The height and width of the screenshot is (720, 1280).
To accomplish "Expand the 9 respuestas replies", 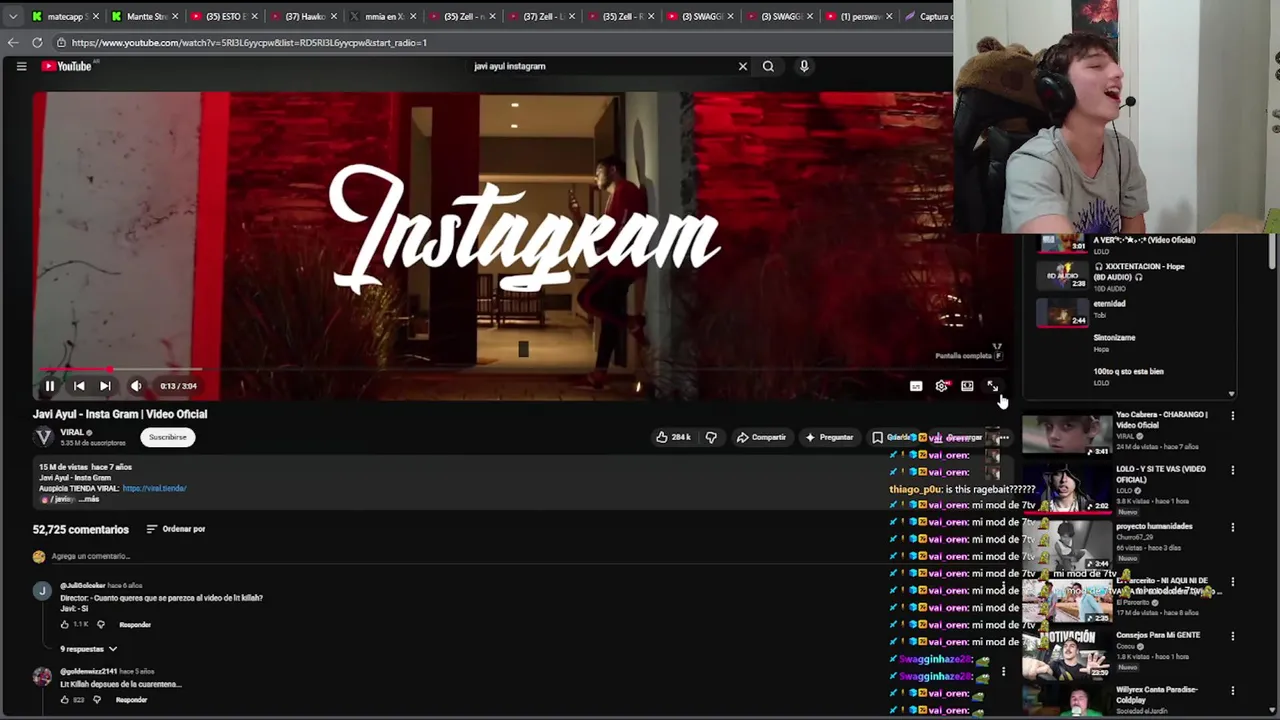I will click(89, 649).
